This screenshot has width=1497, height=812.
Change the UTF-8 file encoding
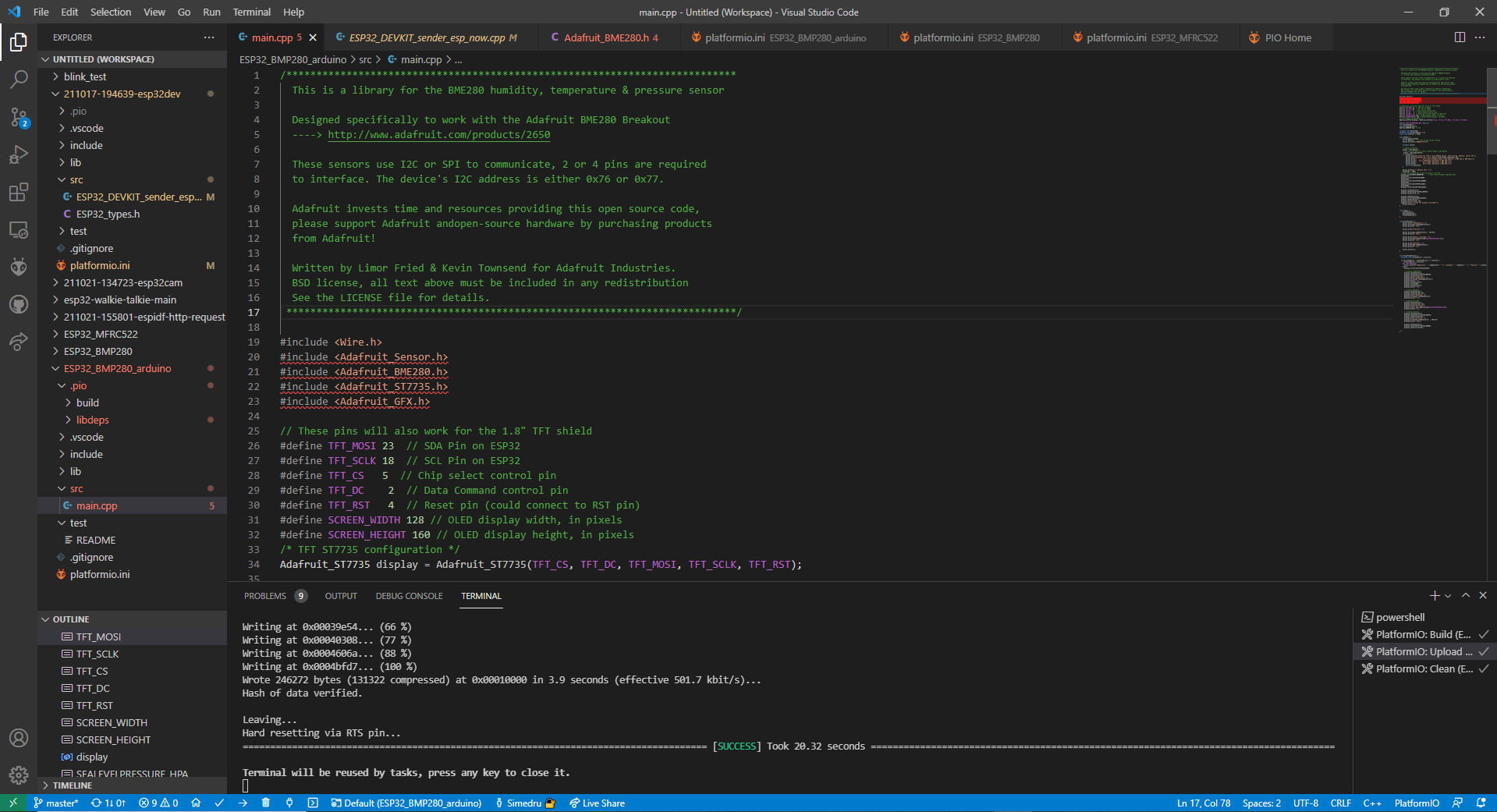pyautogui.click(x=1305, y=803)
